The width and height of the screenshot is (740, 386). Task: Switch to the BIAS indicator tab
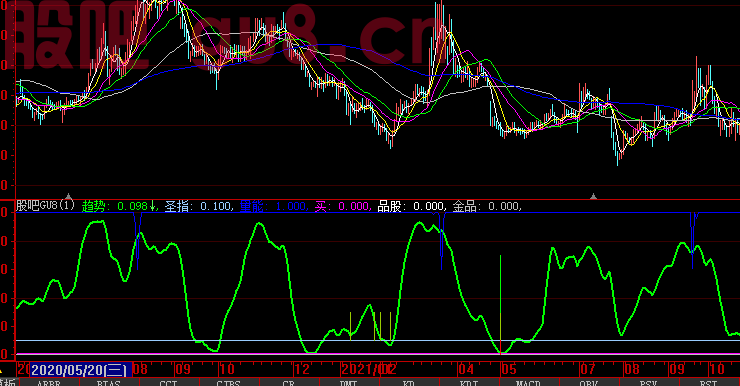pos(109,383)
